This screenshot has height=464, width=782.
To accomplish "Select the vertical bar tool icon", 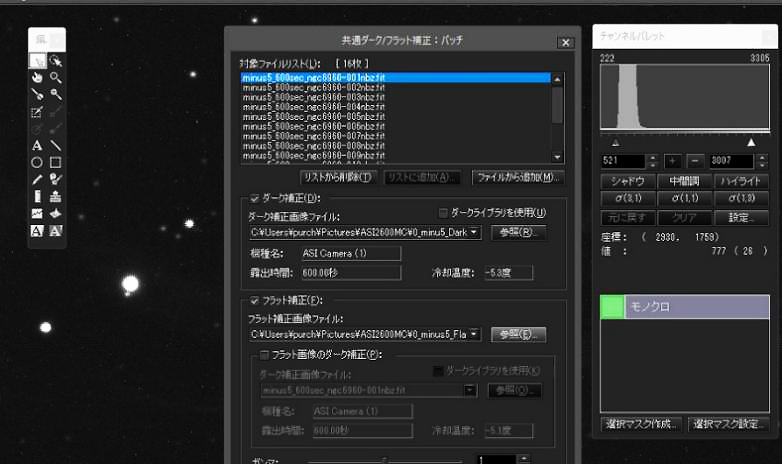I will 37,197.
